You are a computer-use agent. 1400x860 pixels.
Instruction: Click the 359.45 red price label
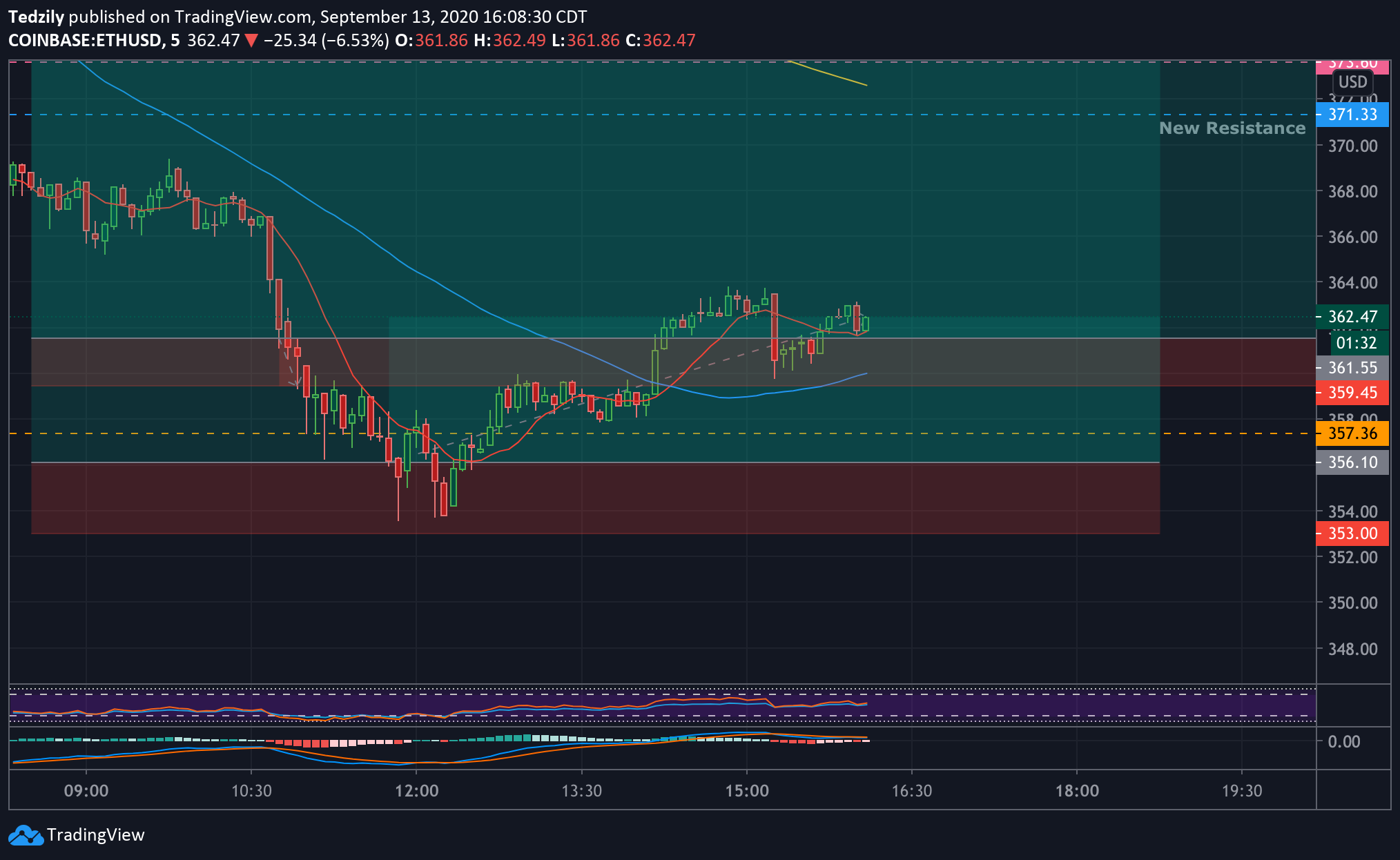point(1352,393)
